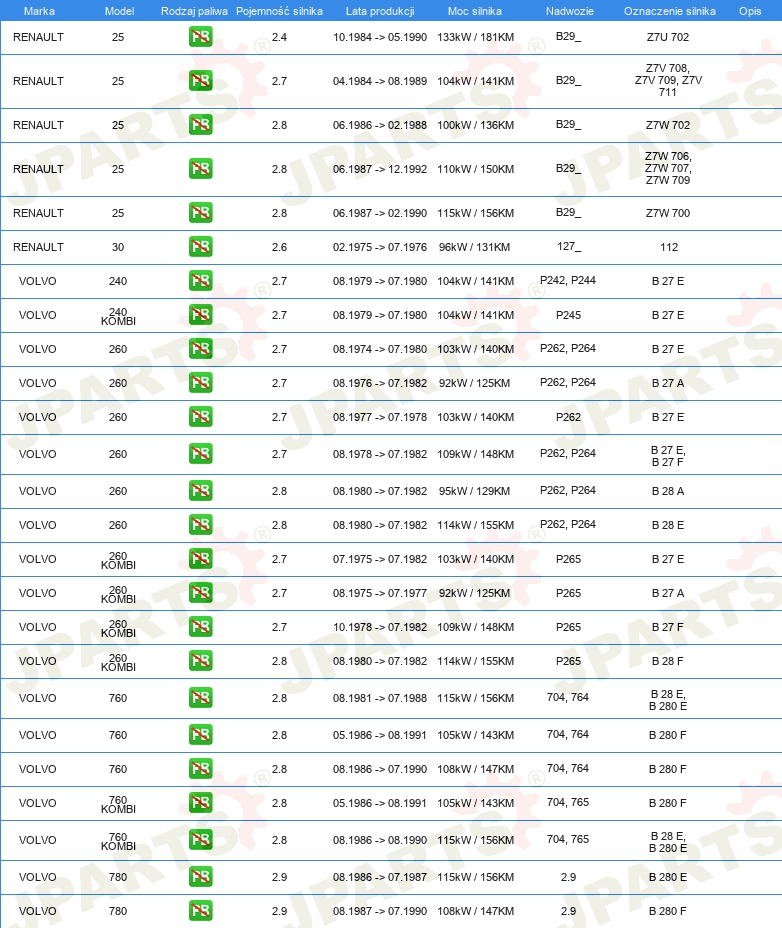The height and width of the screenshot is (928, 782).
Task: Select capacity 2.6 cell
Action: (x=279, y=247)
